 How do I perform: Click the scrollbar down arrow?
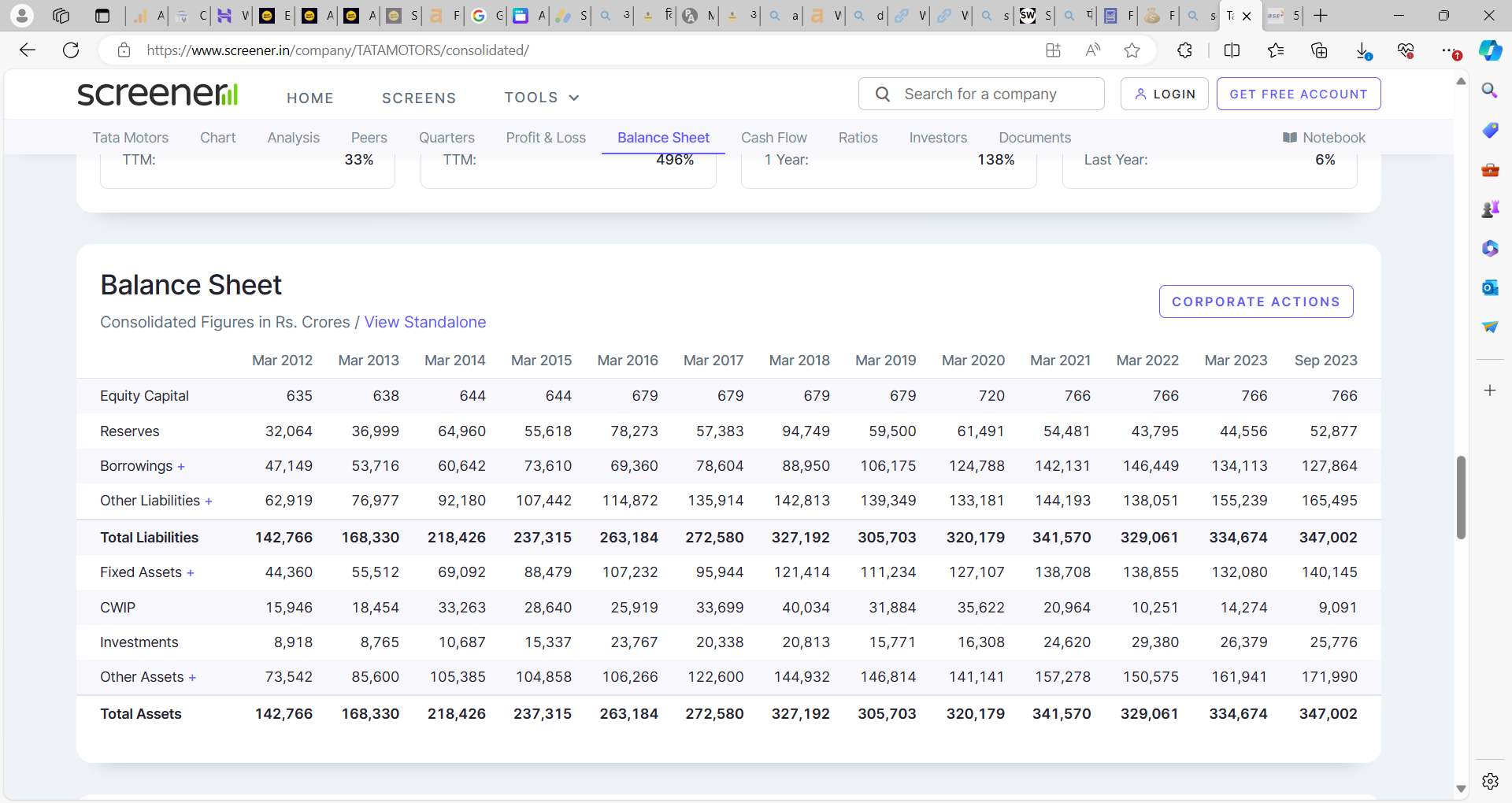tap(1461, 788)
